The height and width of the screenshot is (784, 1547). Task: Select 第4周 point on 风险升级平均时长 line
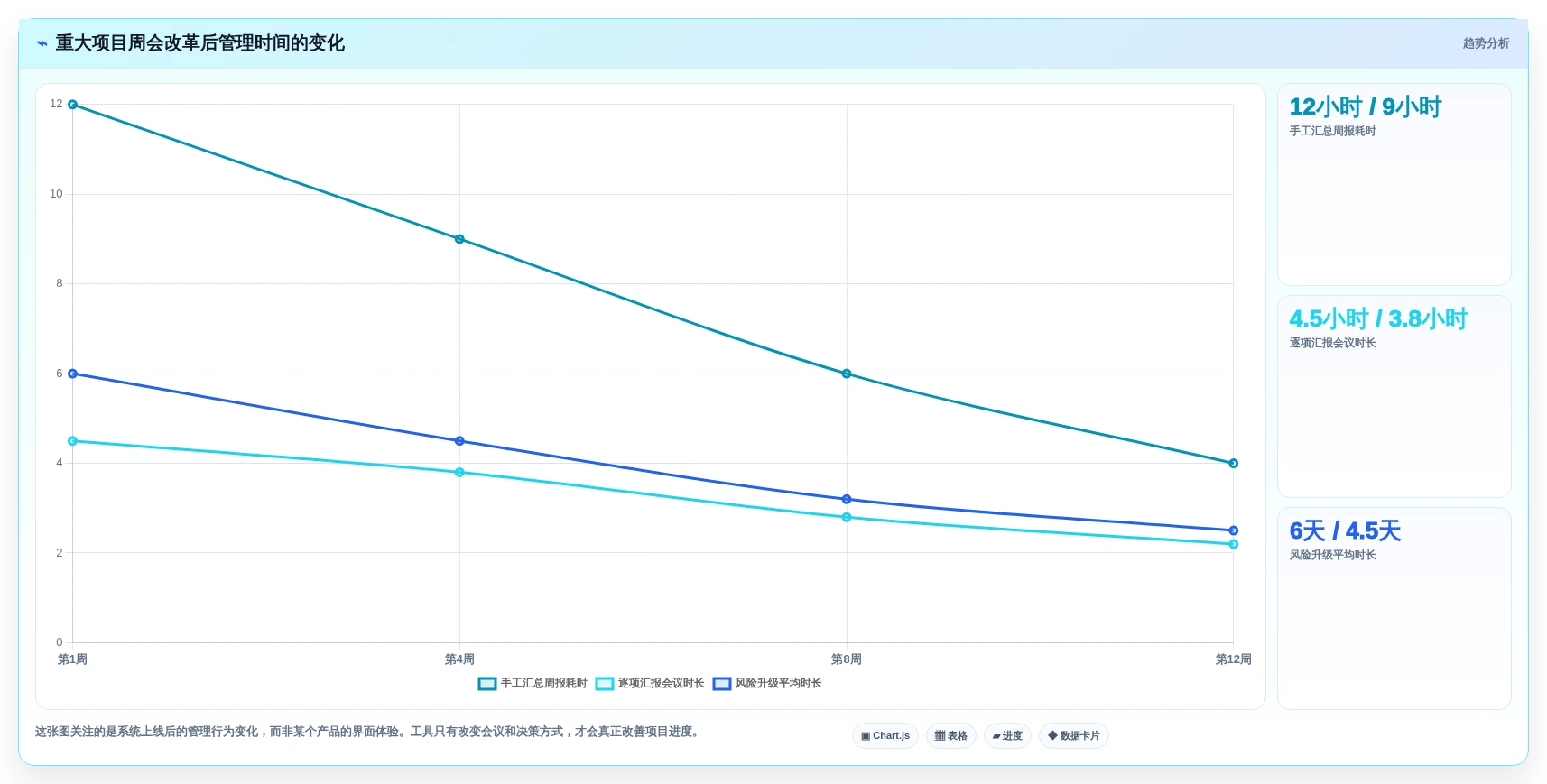[x=459, y=441]
